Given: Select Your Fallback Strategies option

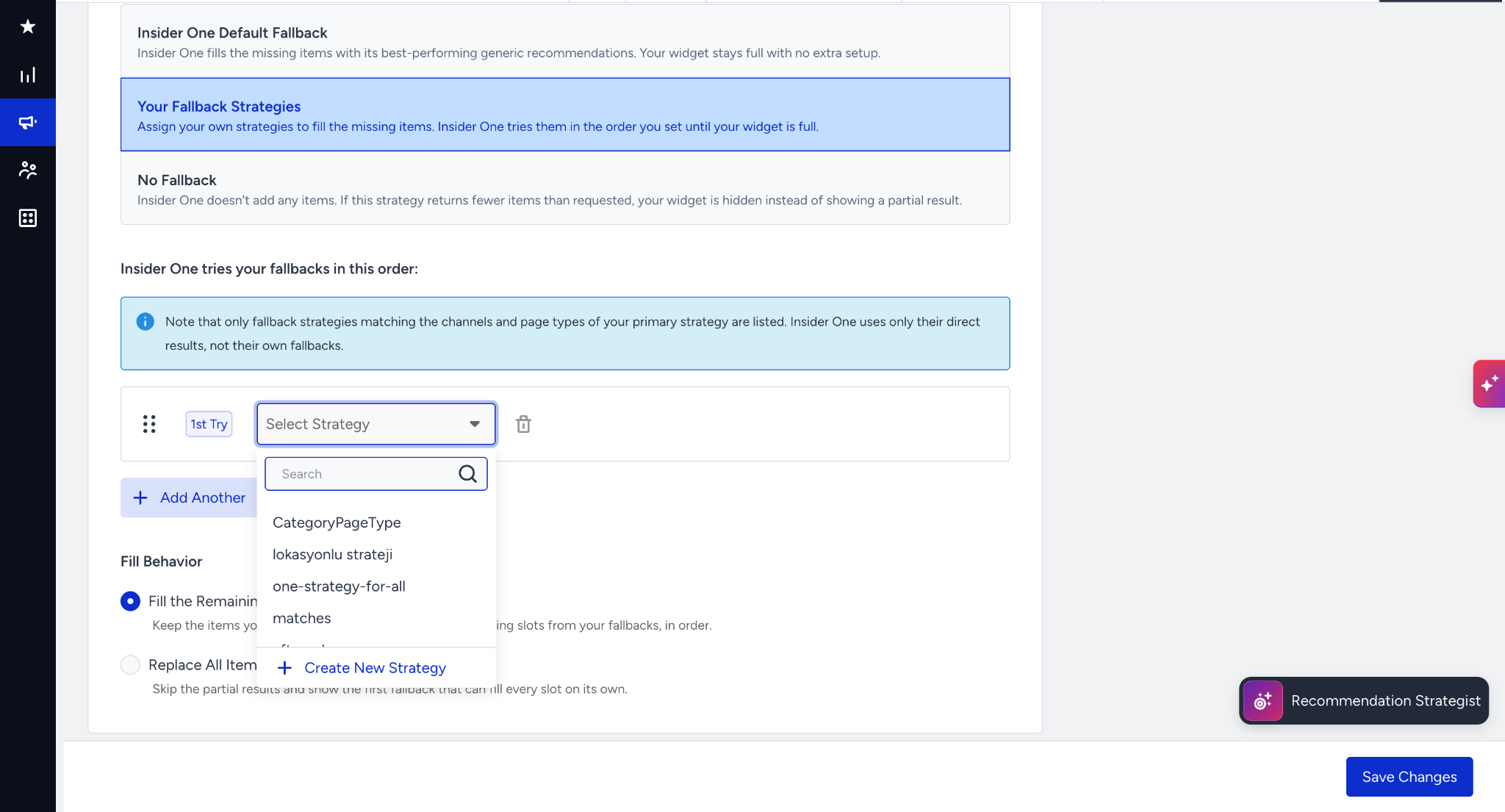Looking at the screenshot, I should tap(565, 115).
